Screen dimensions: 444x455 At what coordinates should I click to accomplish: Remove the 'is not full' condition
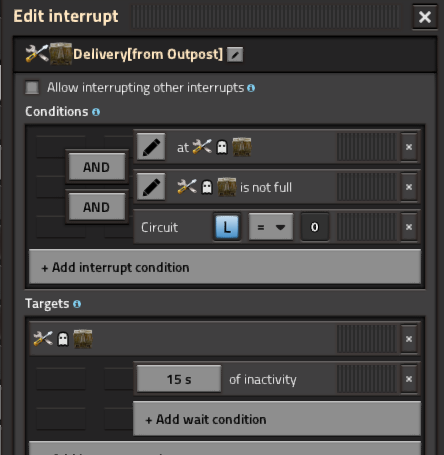point(409,187)
